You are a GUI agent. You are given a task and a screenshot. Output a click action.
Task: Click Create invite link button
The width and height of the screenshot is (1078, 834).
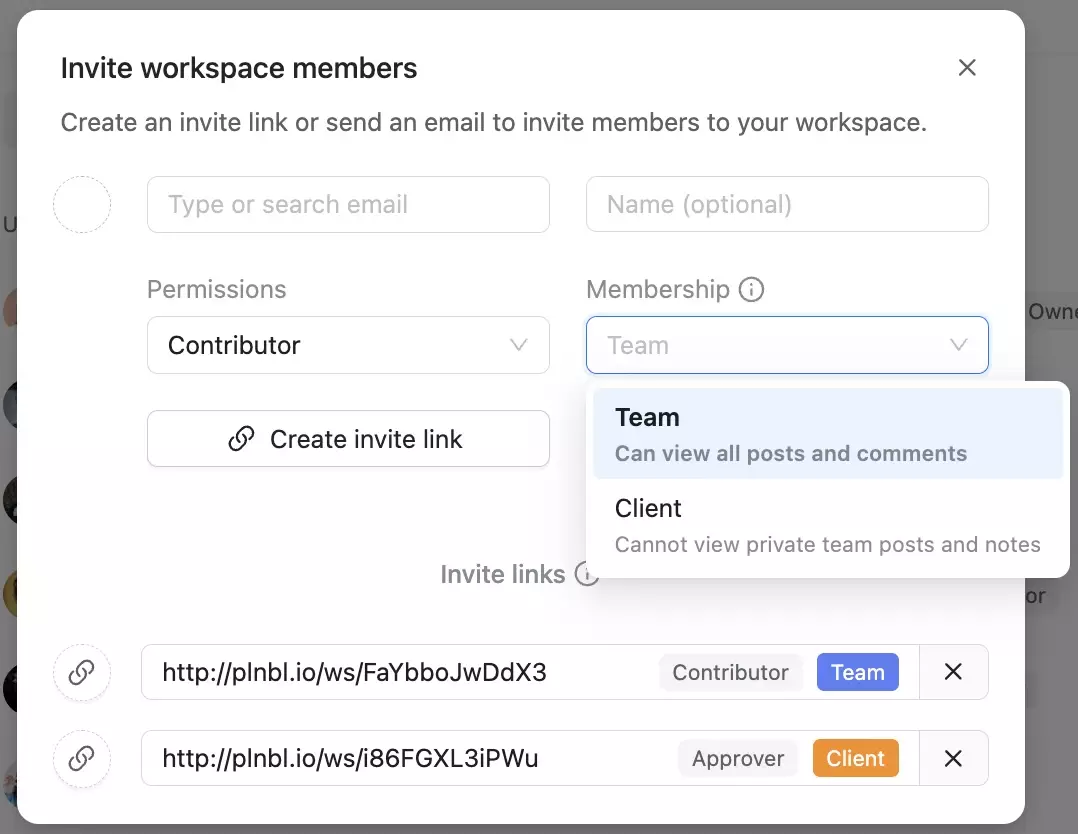coord(348,439)
